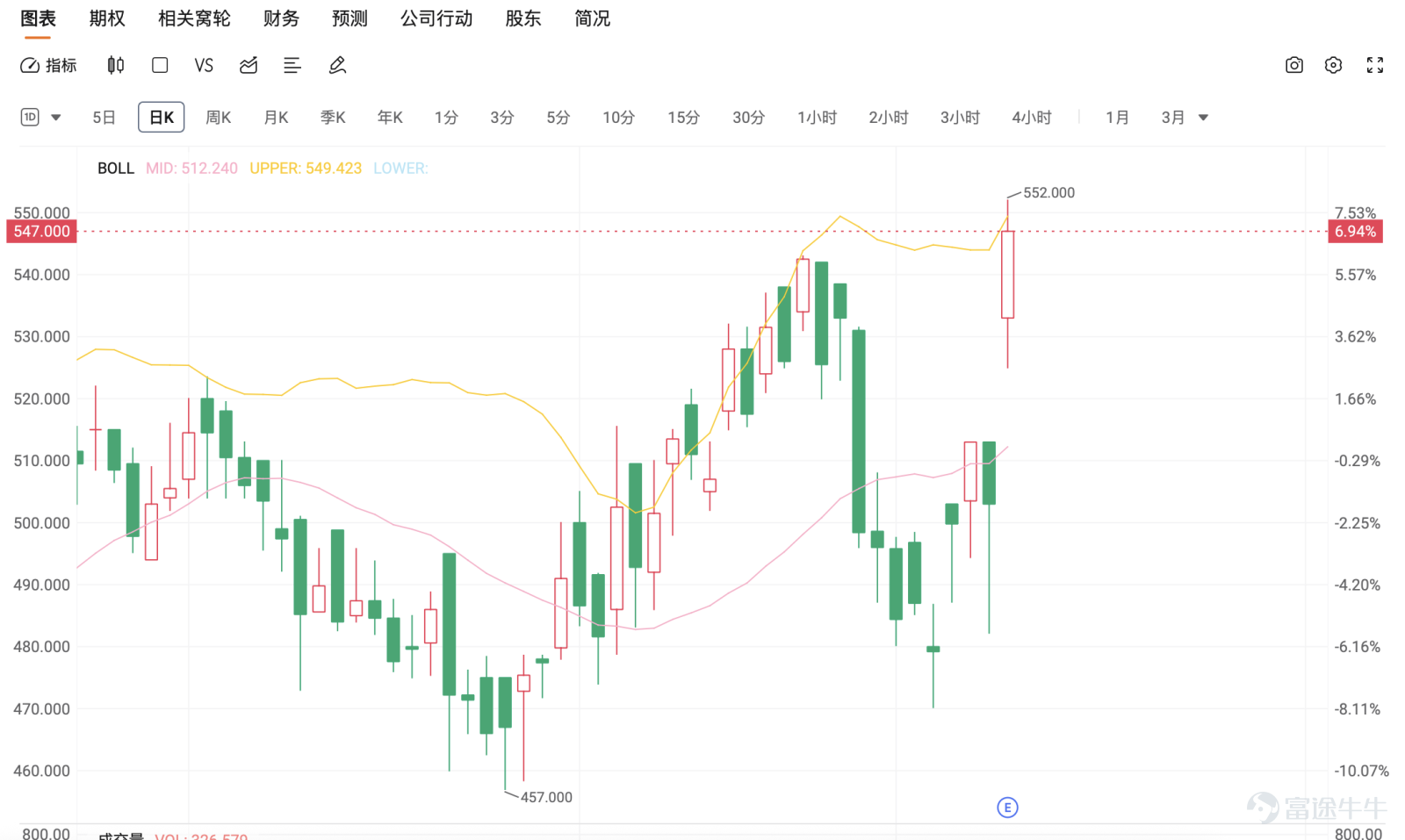
Task: Select the 2小时 interval
Action: [889, 118]
